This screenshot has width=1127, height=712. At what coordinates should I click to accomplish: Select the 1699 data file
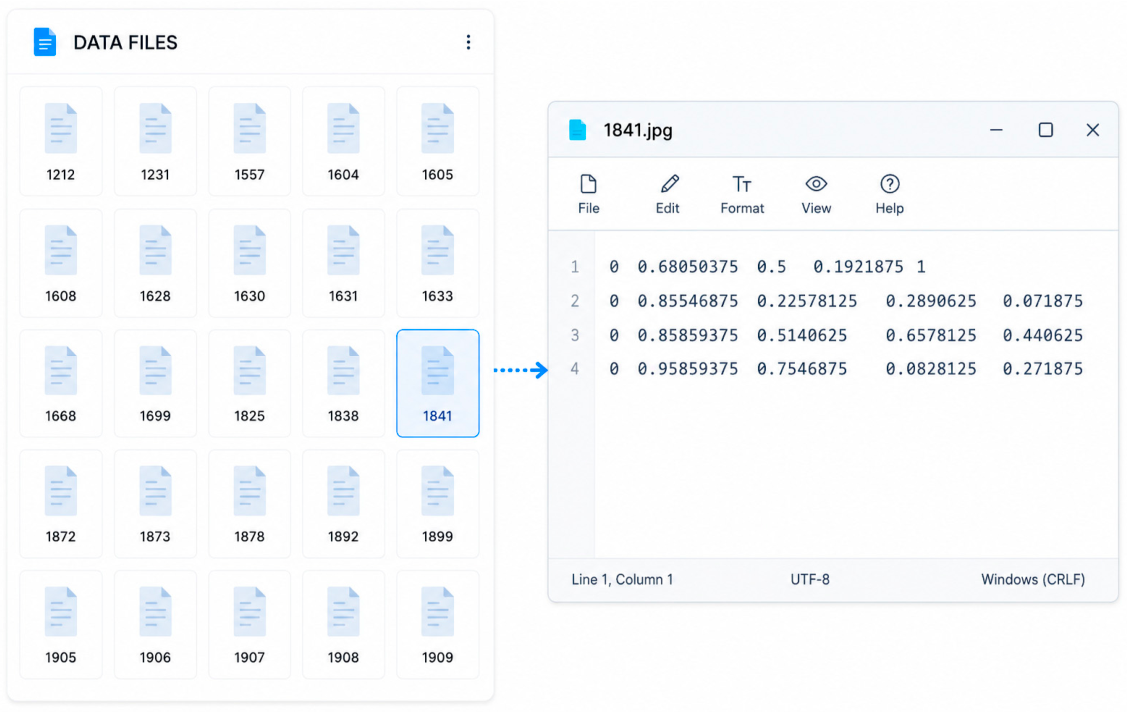tap(155, 383)
